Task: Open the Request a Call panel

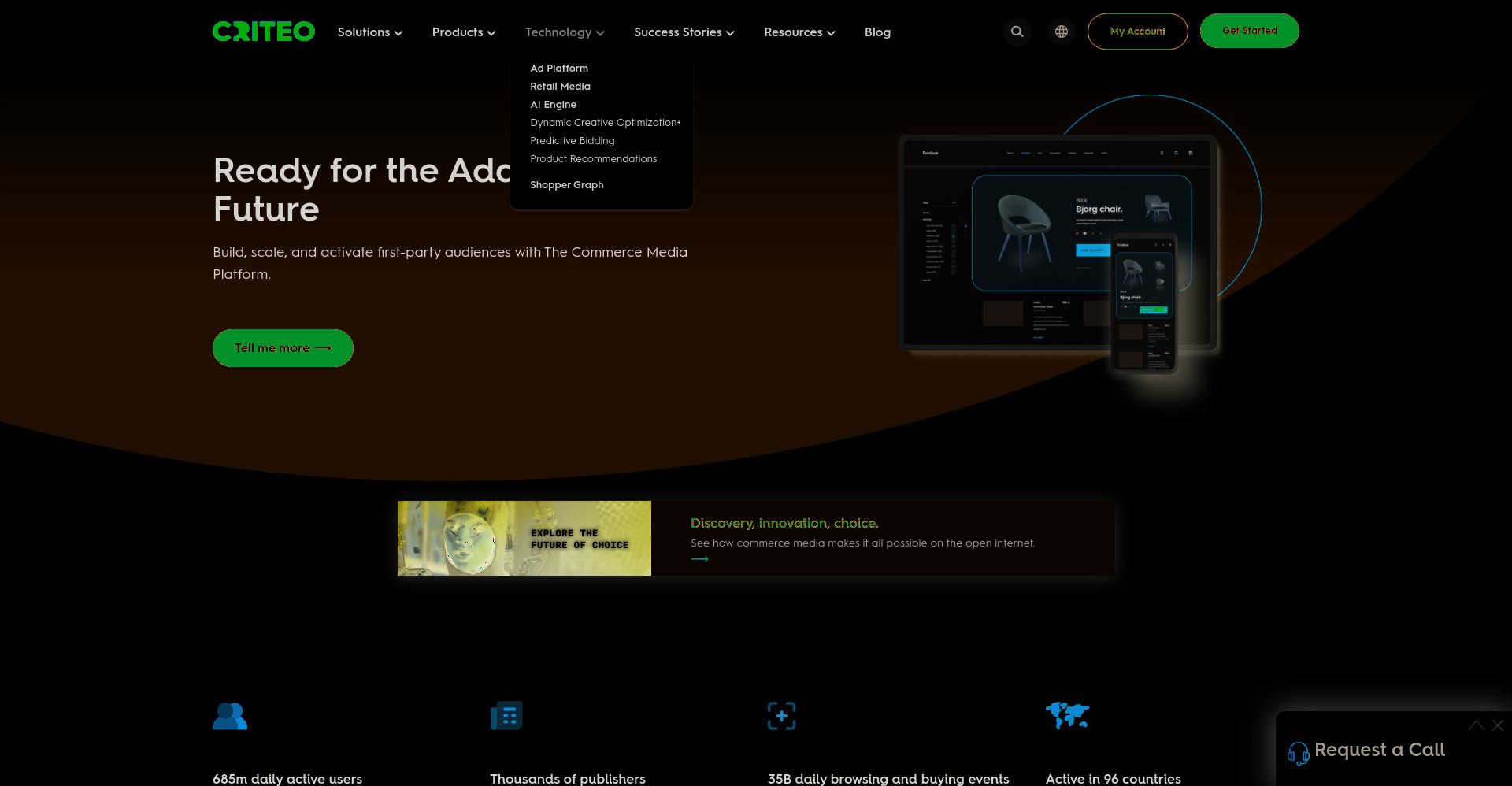Action: click(x=1379, y=750)
